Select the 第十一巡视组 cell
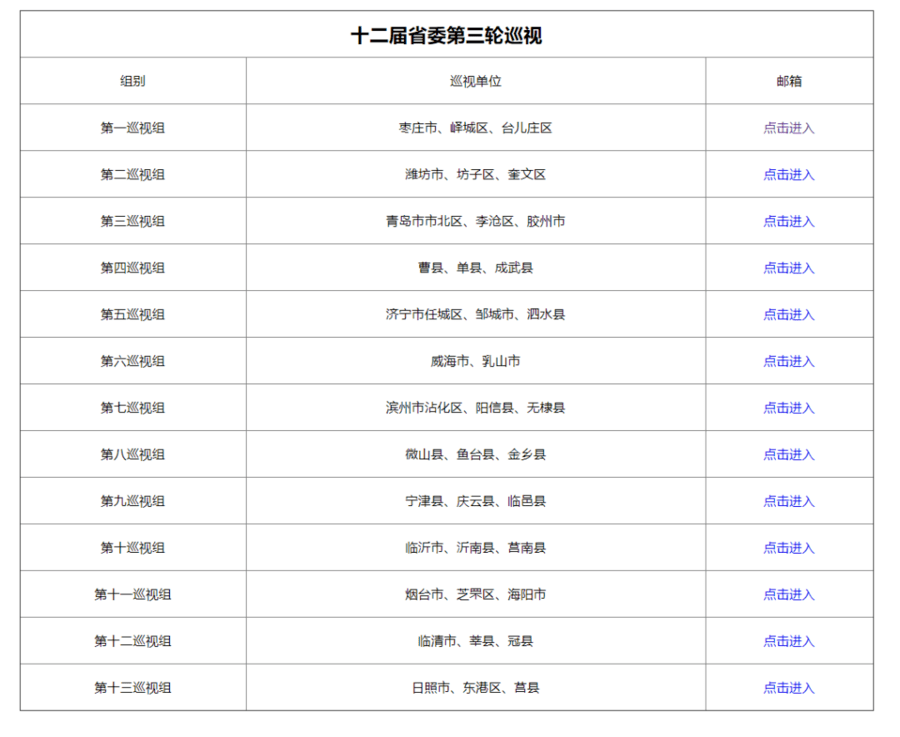Screen dimensions: 900x737 coord(133,595)
